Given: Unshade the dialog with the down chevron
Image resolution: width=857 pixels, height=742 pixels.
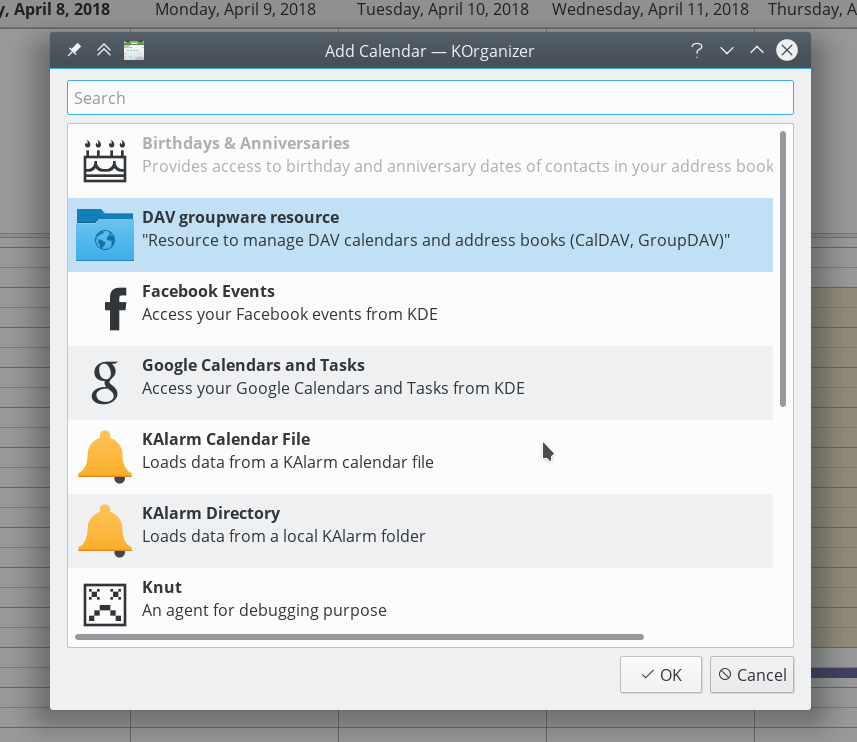Looking at the screenshot, I should 727,49.
